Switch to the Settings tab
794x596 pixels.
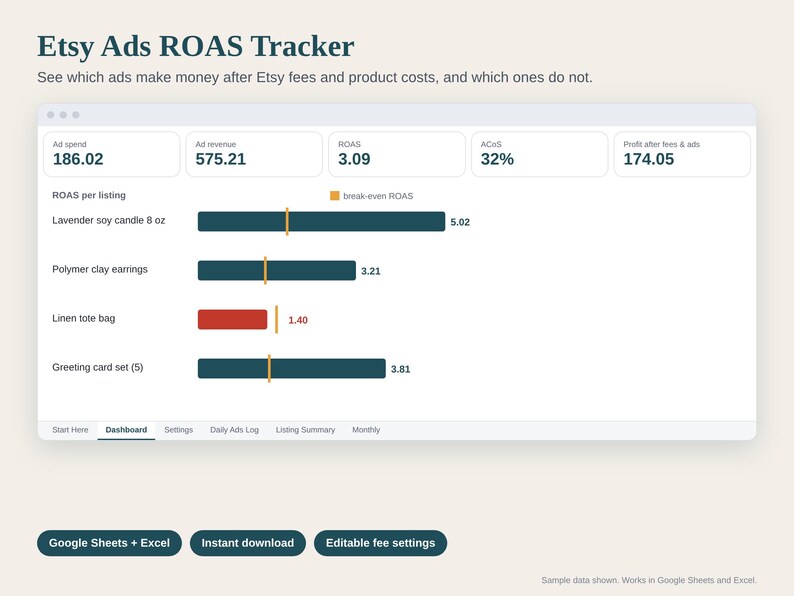pyautogui.click(x=178, y=430)
